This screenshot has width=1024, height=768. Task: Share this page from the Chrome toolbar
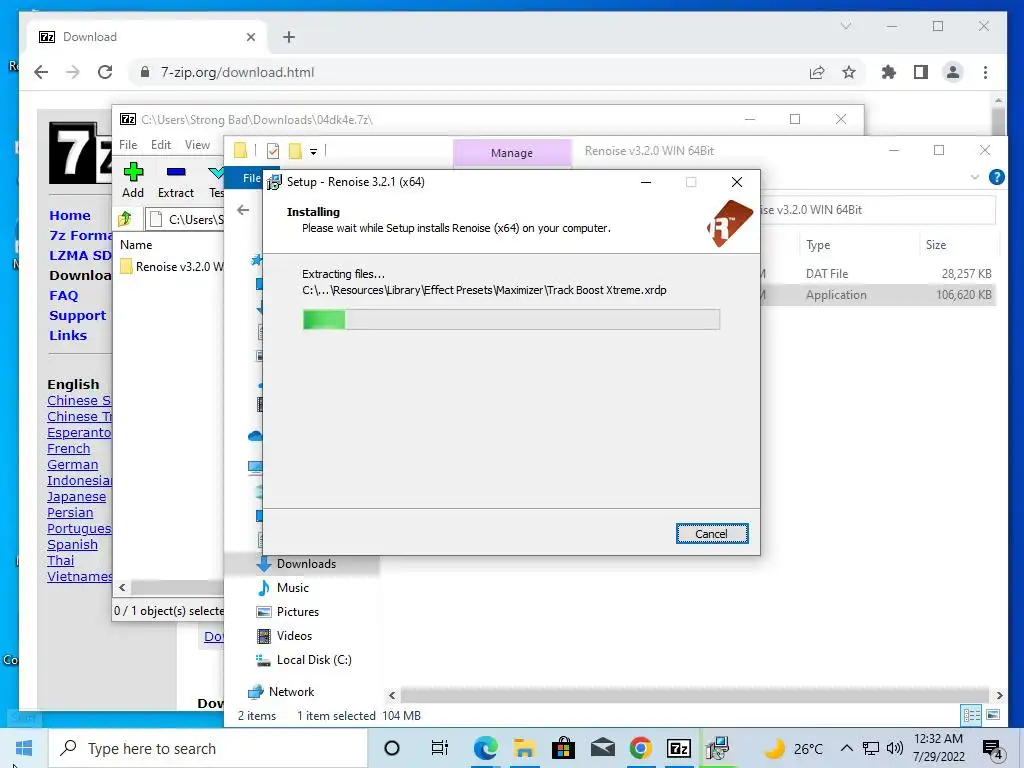(x=816, y=72)
